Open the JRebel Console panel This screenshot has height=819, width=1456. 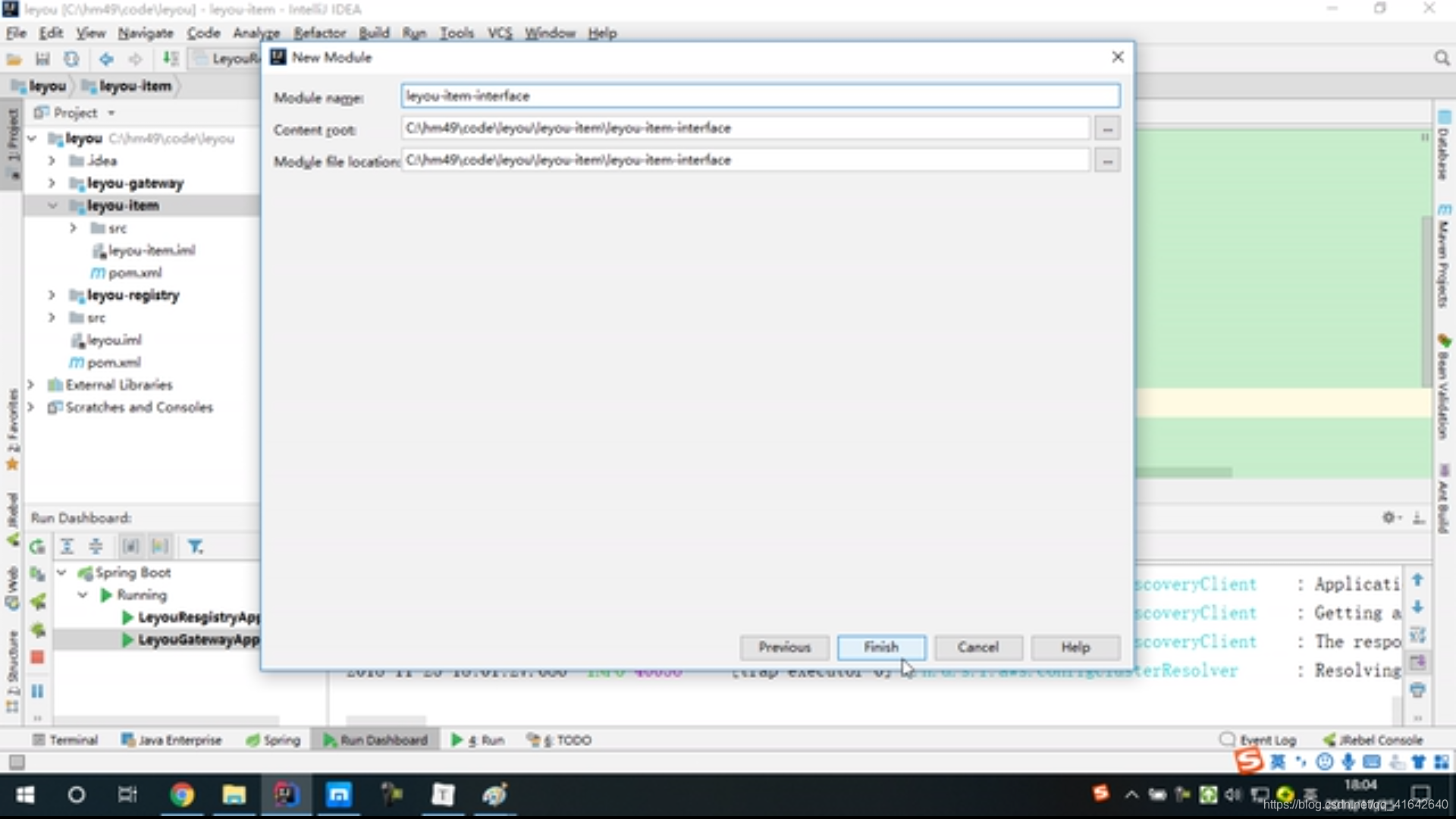pyautogui.click(x=1373, y=739)
